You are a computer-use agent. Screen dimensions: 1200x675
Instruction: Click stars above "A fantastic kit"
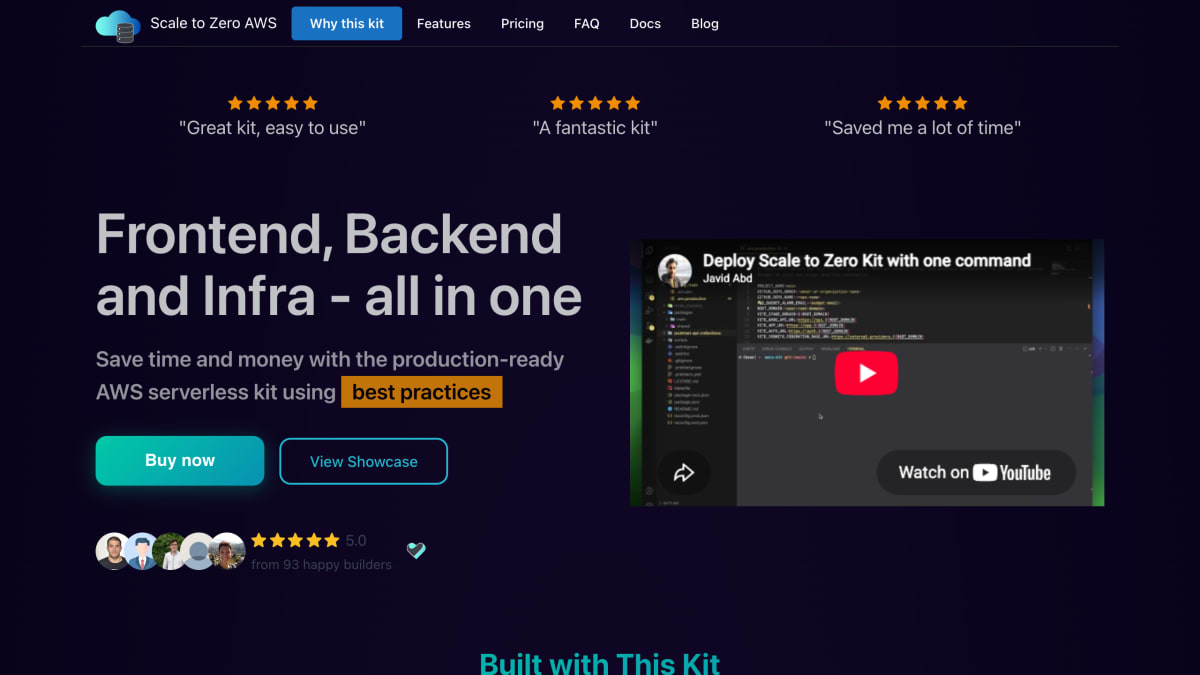pyautogui.click(x=595, y=103)
